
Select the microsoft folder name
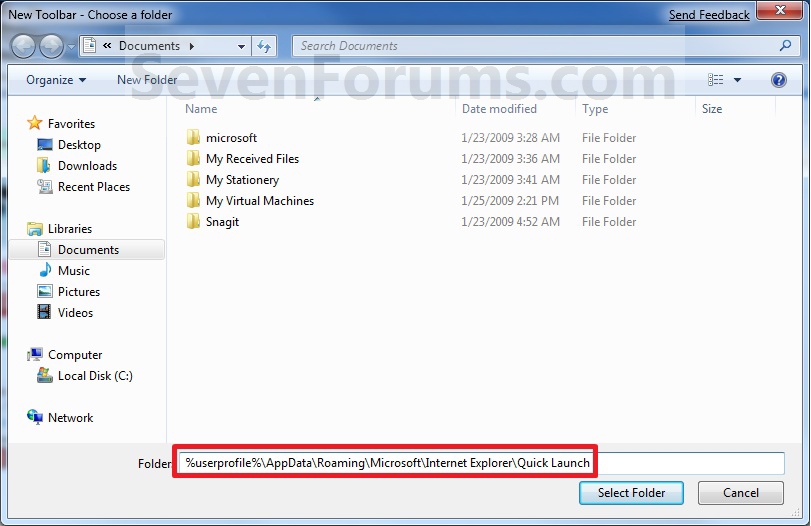(x=231, y=138)
